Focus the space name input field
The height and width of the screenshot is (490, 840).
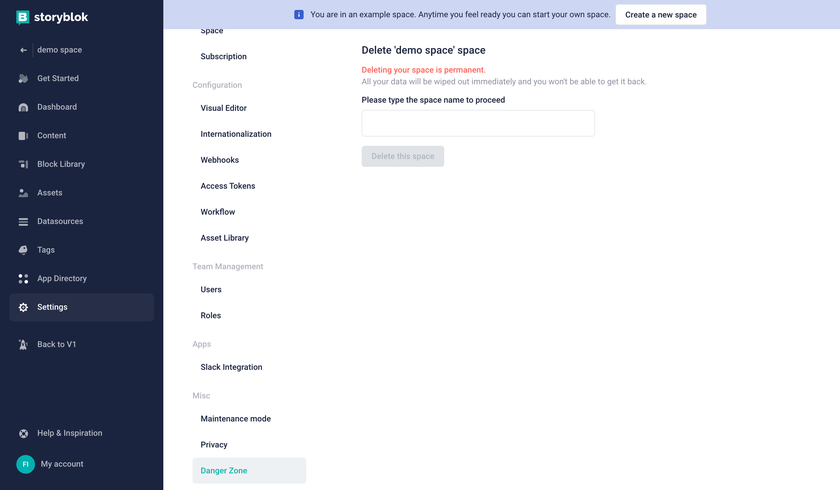click(x=478, y=123)
